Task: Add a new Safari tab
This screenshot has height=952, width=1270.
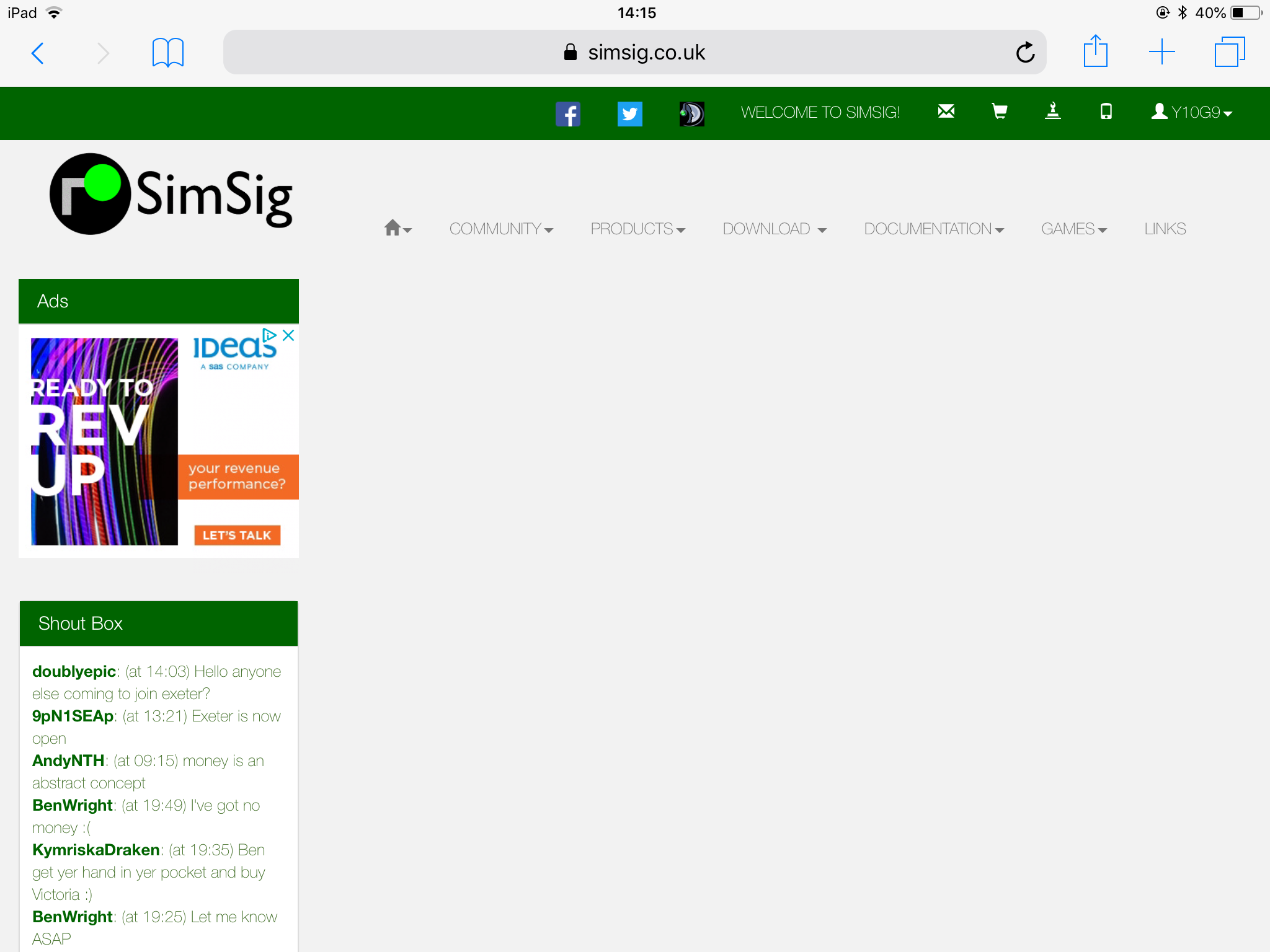Action: pyautogui.click(x=1162, y=51)
